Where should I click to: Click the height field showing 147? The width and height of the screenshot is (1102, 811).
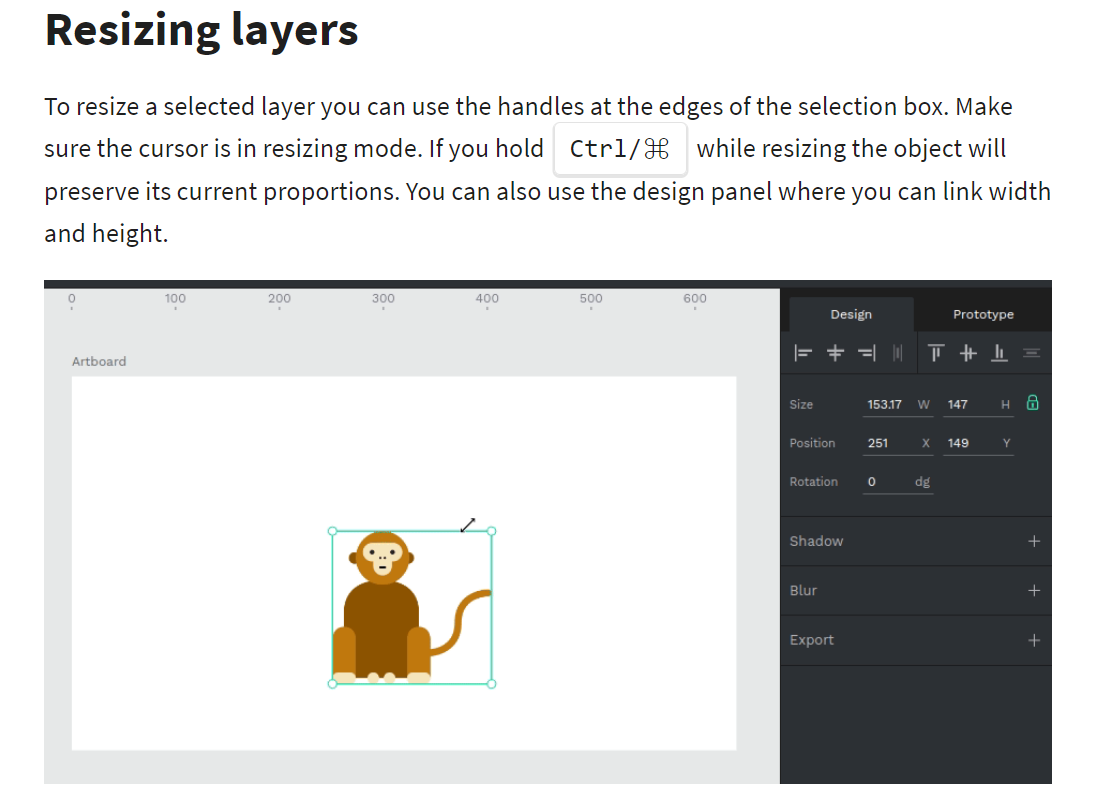click(x=978, y=405)
